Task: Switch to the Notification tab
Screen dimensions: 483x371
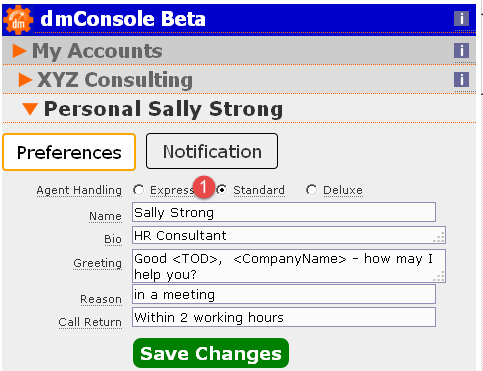Action: pos(212,151)
